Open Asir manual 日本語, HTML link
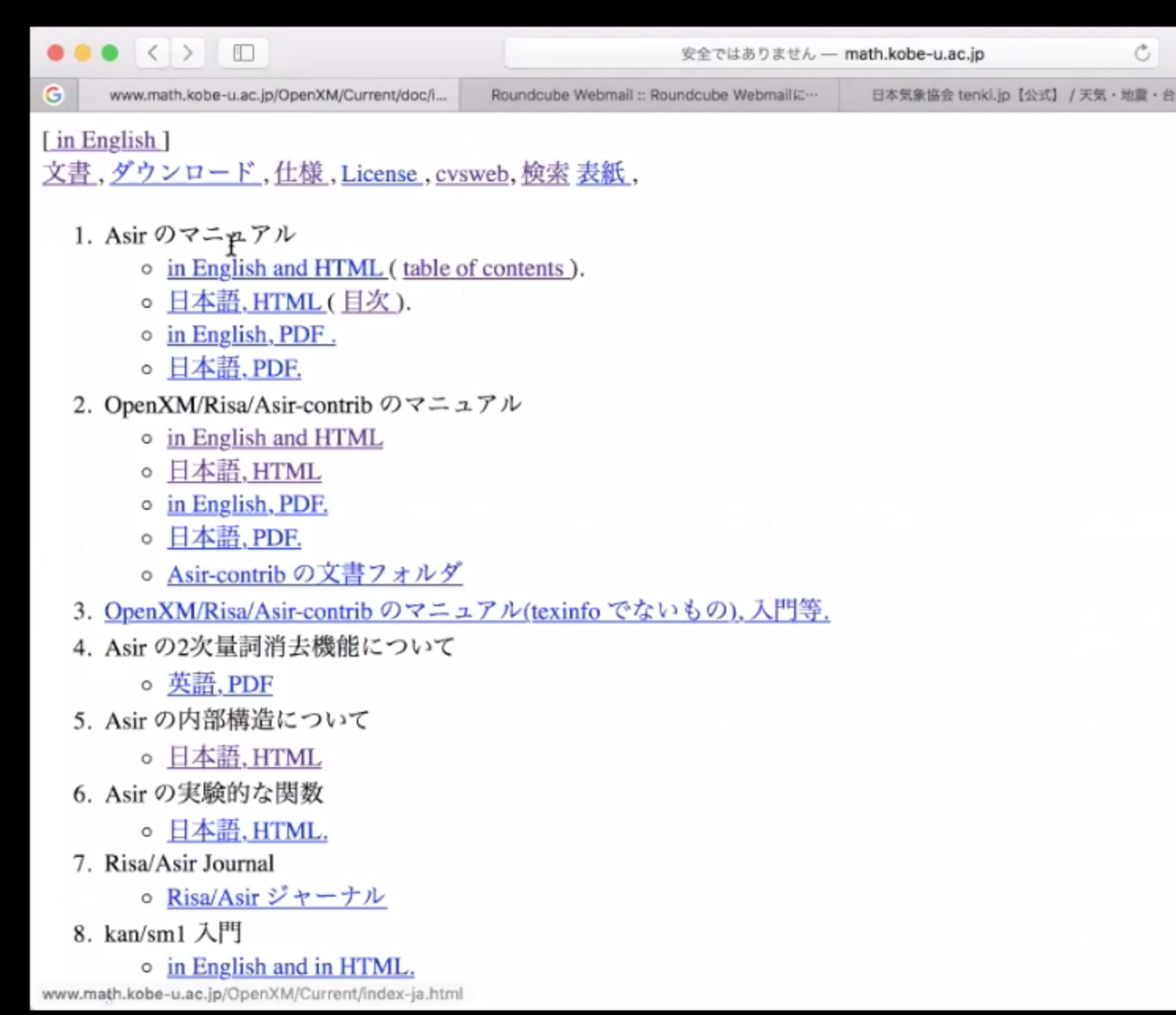 245,302
